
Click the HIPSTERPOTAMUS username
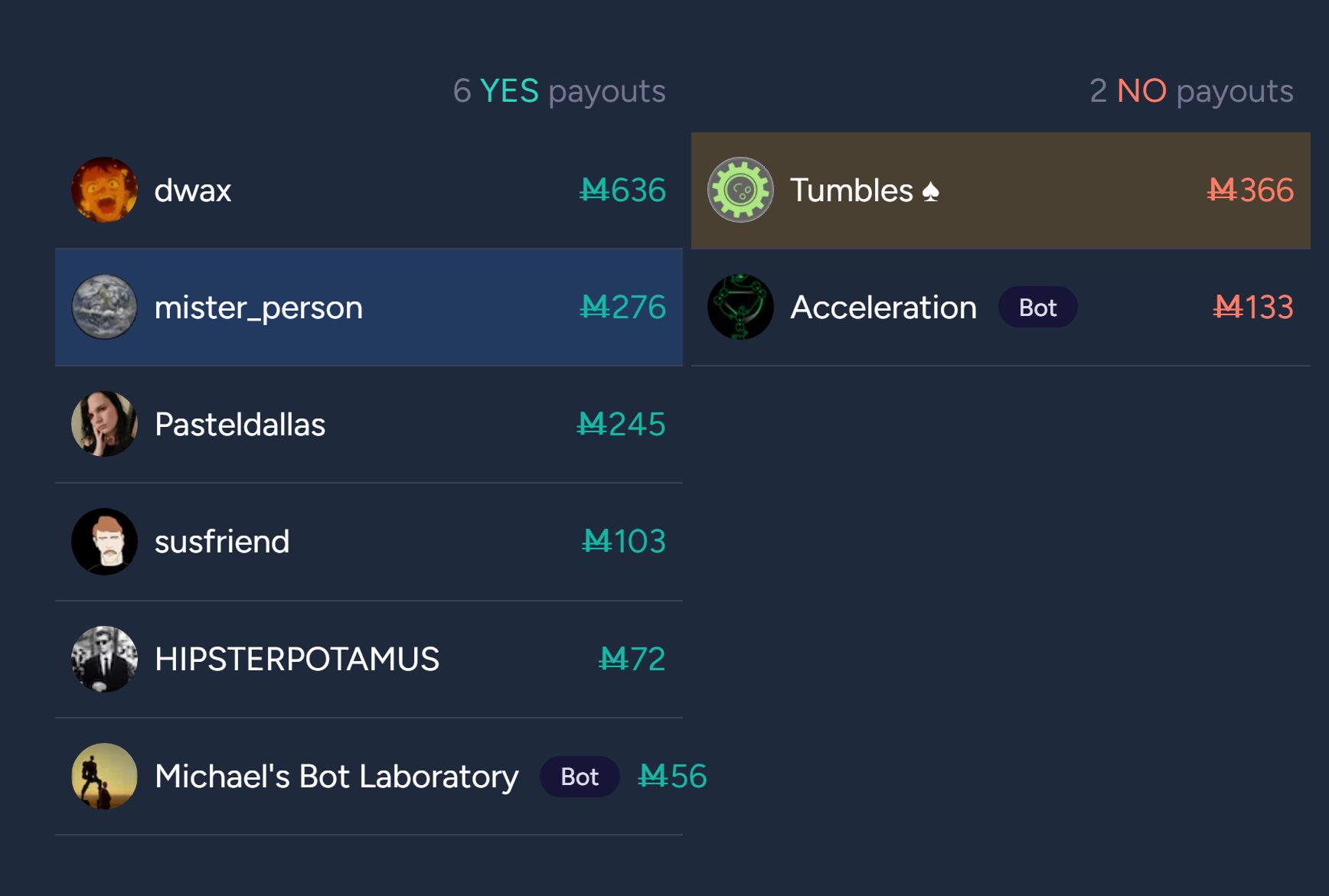pos(297,659)
